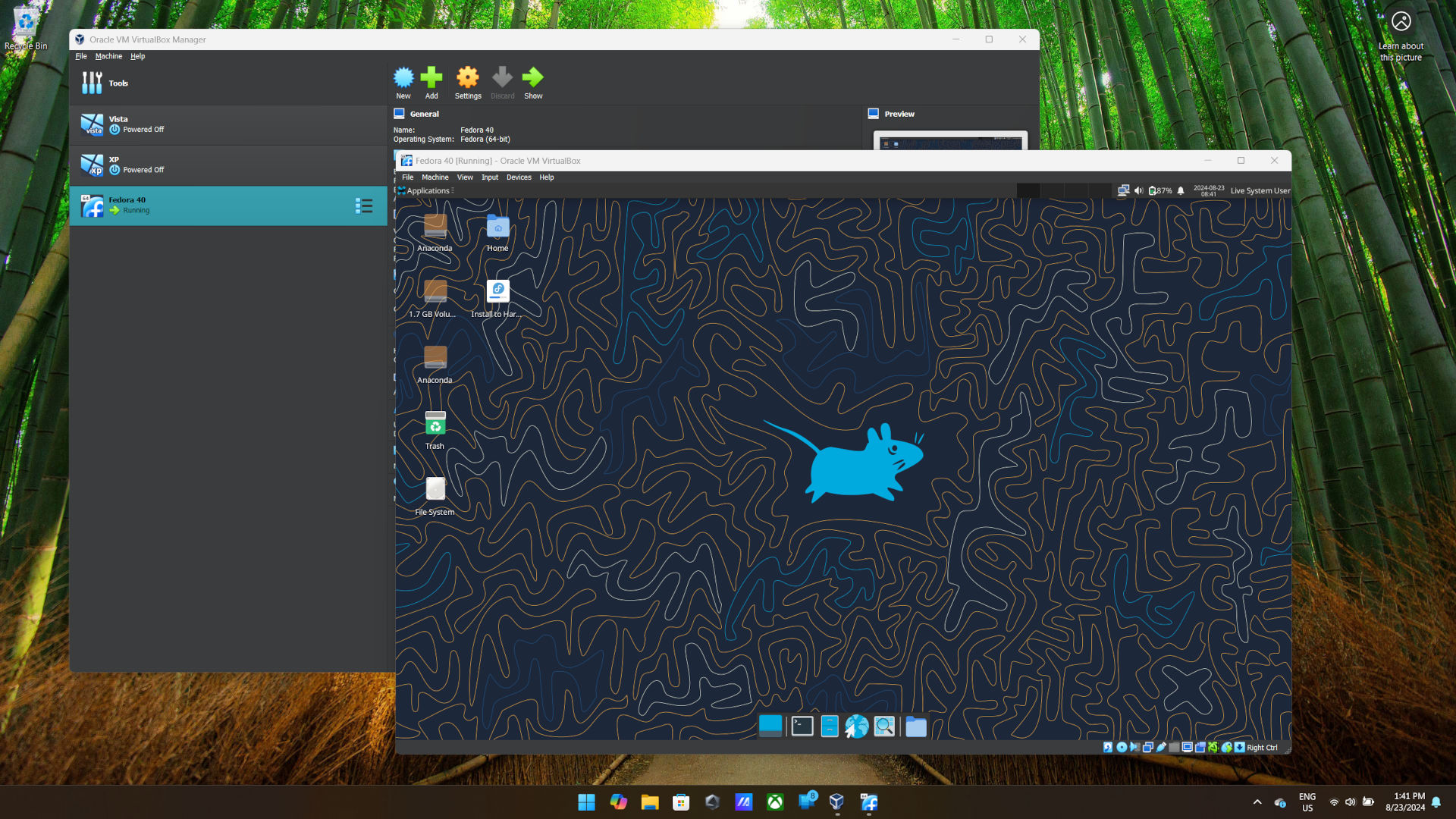Screen dimensions: 1456x819
Task: Open Devices menu in Fedora VM window
Action: (x=519, y=177)
